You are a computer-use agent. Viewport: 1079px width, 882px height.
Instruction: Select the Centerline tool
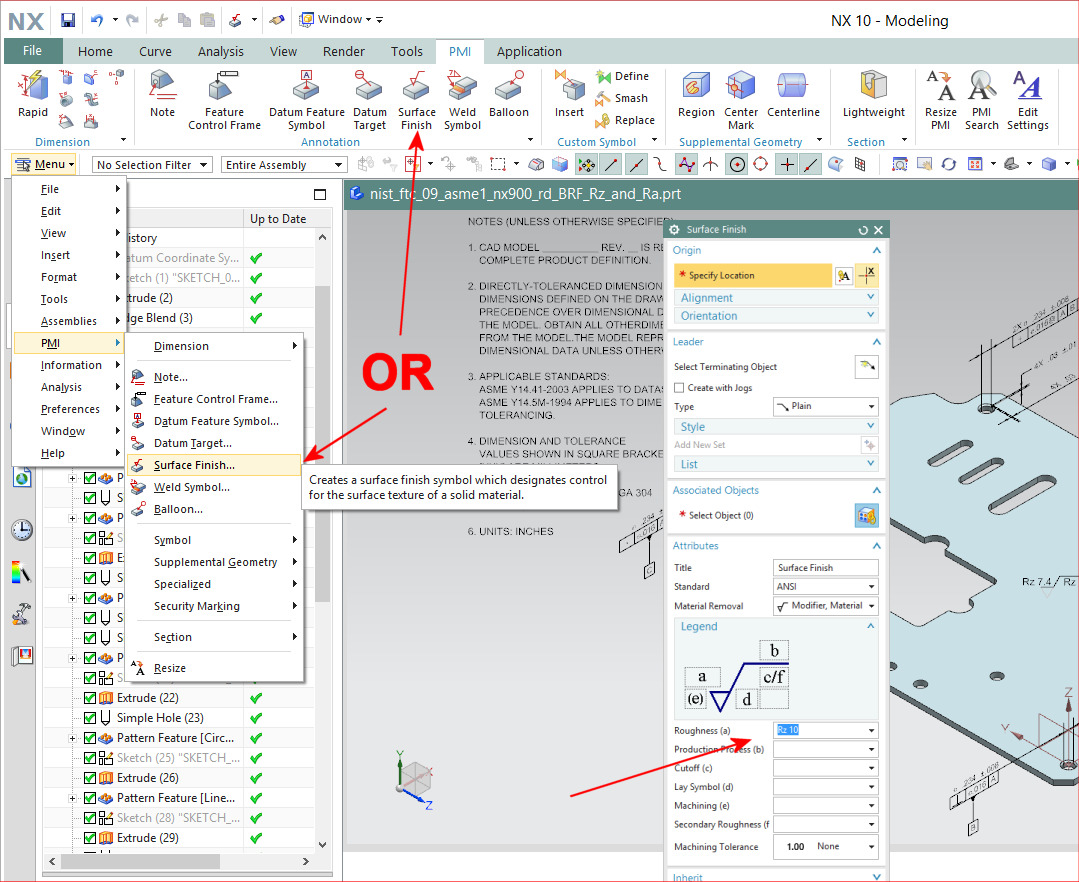pos(793,94)
